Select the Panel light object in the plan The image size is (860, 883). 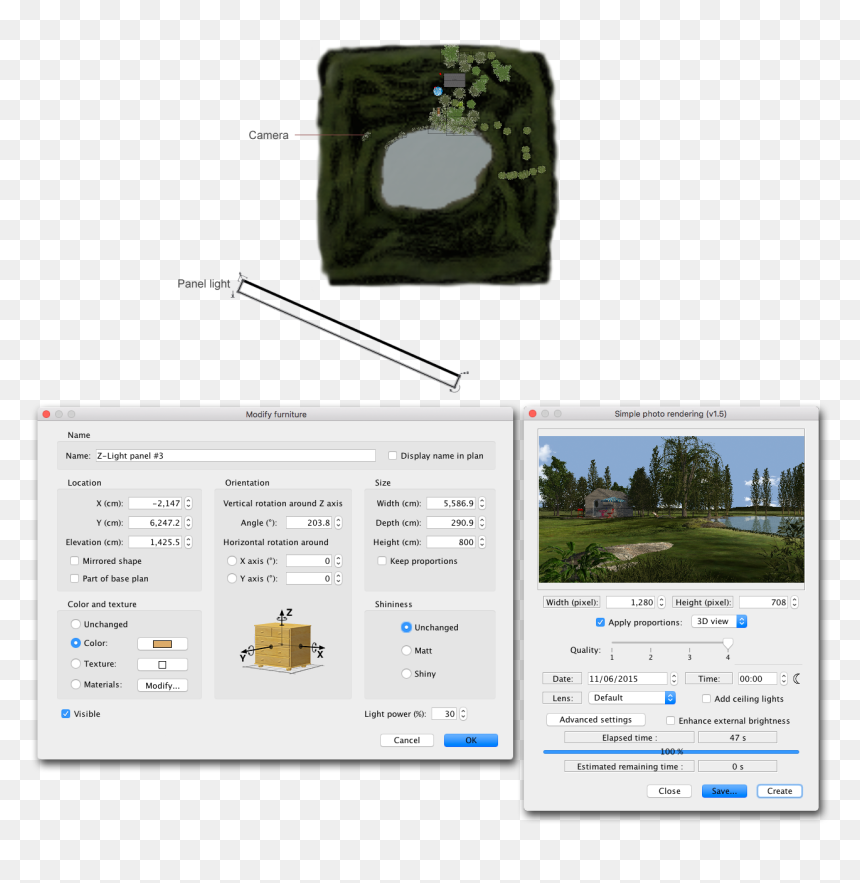349,333
